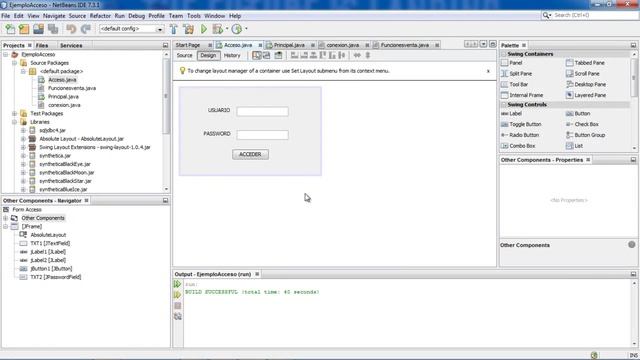Open the Debug Project dropdown arrow
Viewport: 640px width, 360px height.
point(227,29)
